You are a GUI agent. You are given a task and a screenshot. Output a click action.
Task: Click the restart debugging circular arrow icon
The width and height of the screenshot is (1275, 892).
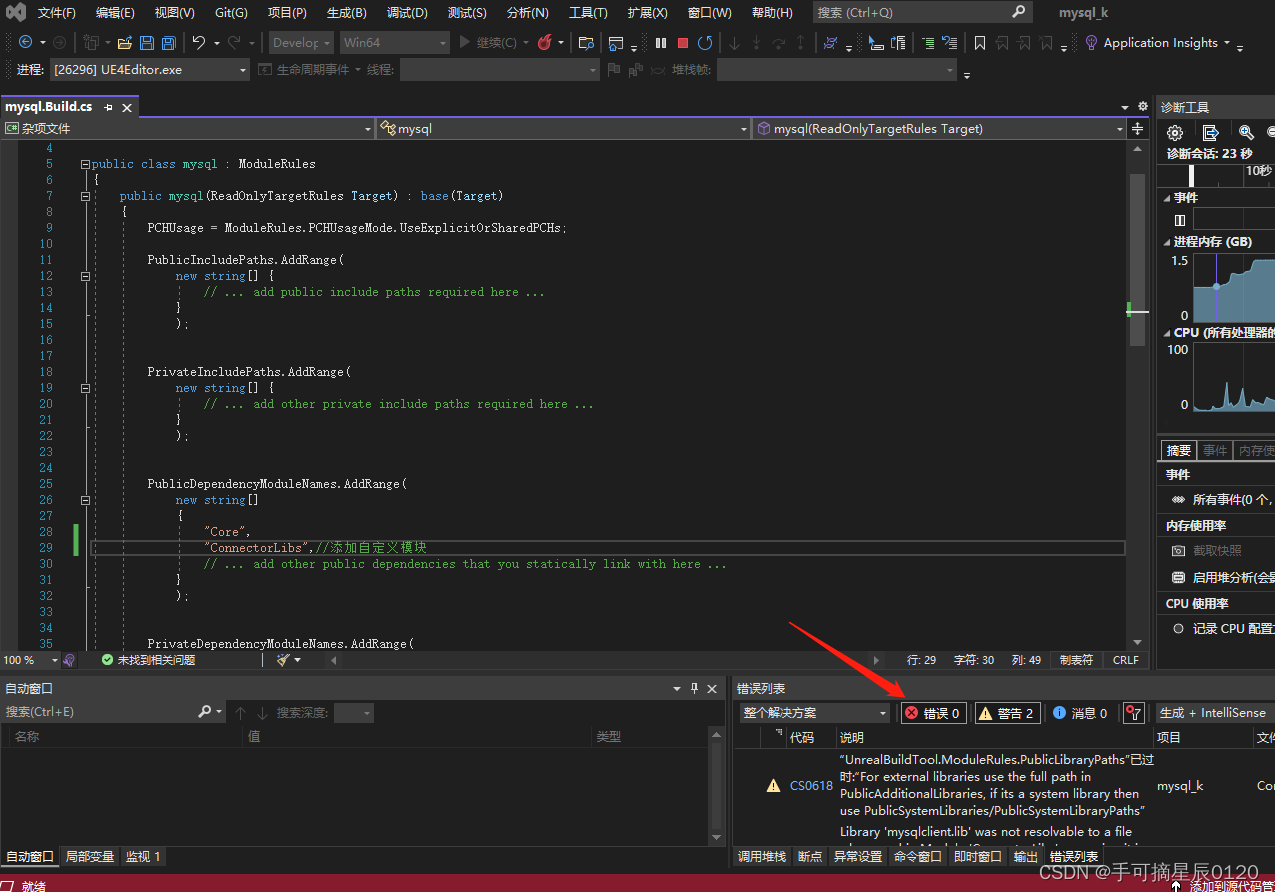click(x=705, y=43)
